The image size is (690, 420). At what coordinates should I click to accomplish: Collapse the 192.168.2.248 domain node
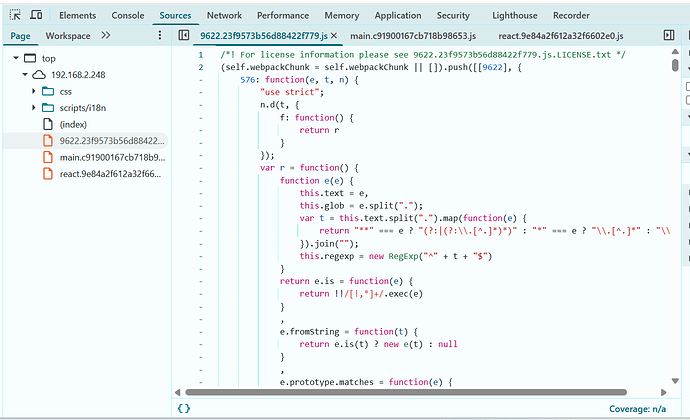(25, 74)
